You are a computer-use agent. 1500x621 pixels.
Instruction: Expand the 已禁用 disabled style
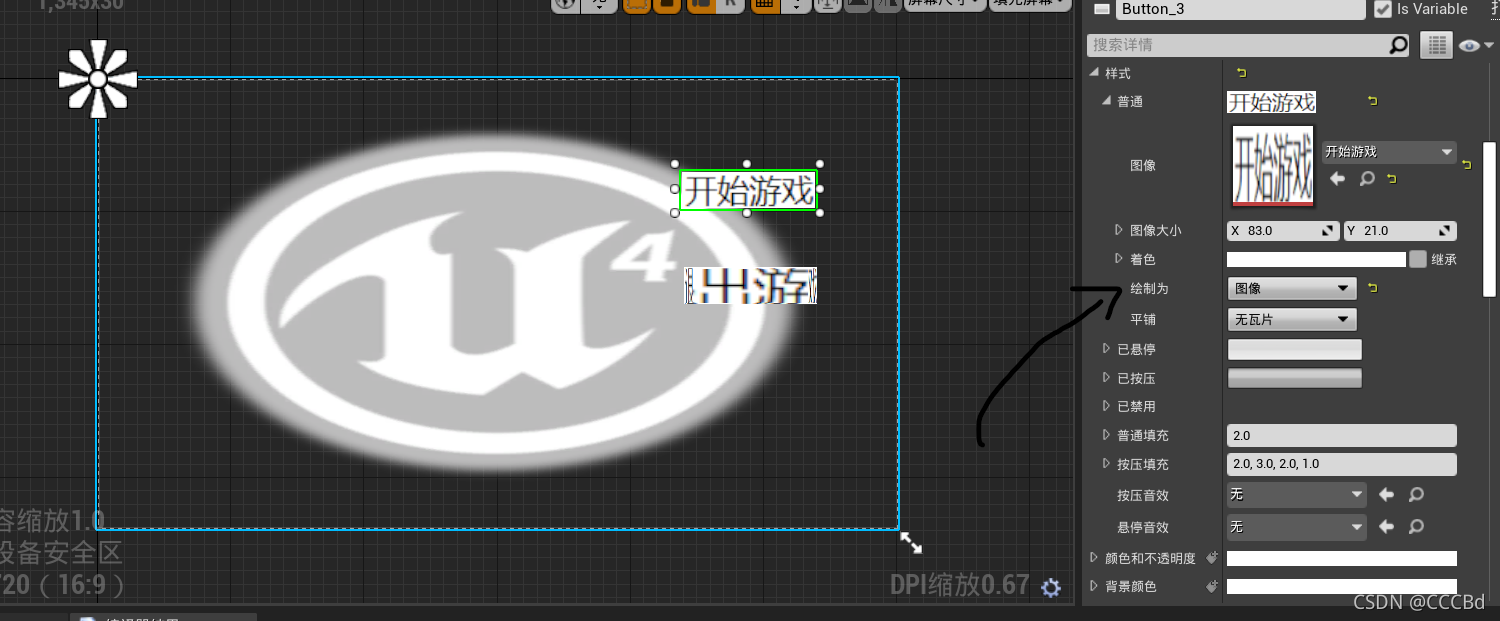(x=1106, y=406)
